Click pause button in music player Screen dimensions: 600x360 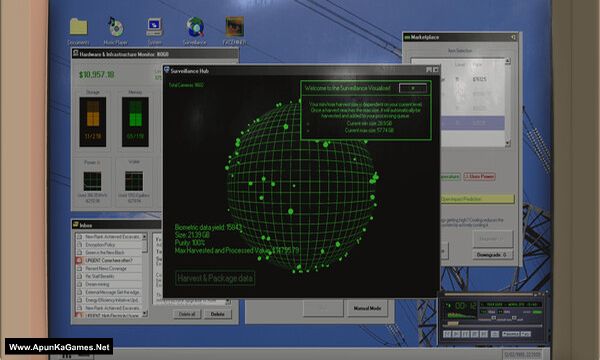click(465, 334)
